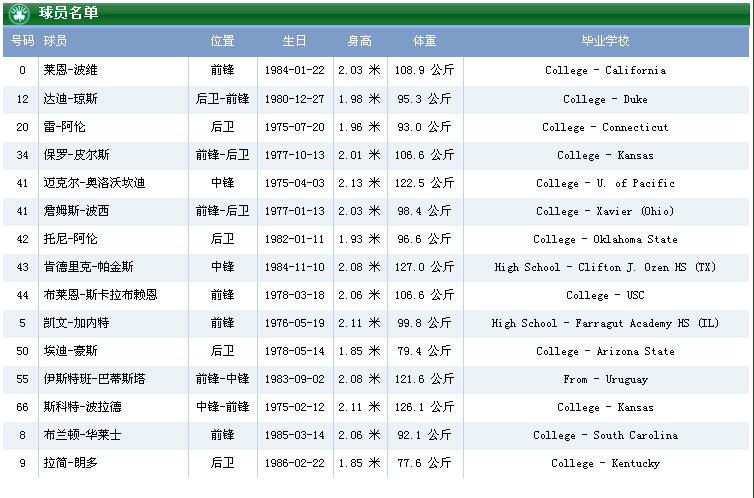Click High School - Farragut Academy HS (IL)
The height and width of the screenshot is (498, 754).
(605, 323)
